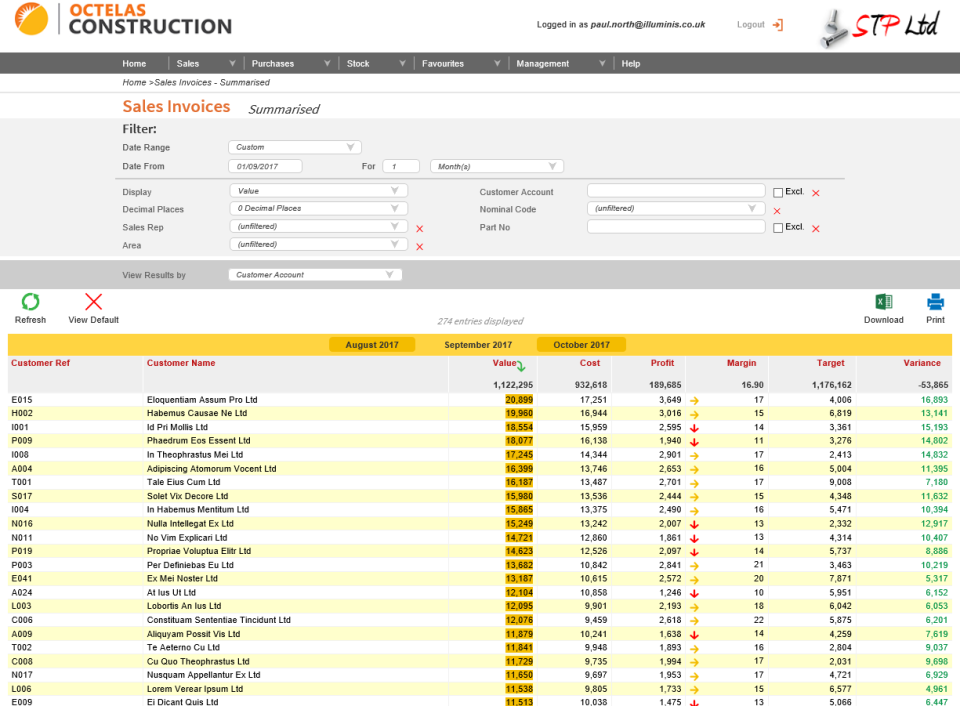Click the Logout link text

coord(751,24)
